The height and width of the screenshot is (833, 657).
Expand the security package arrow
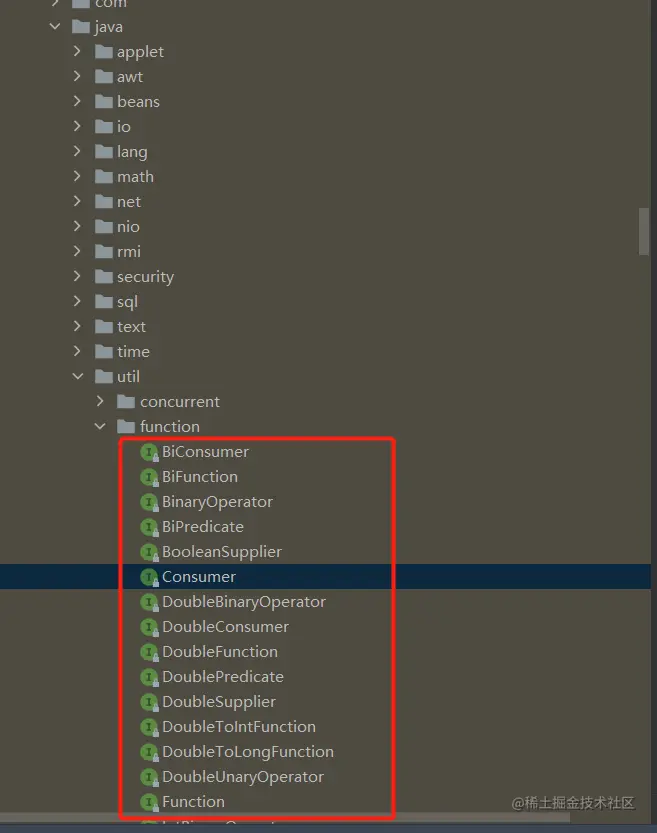[x=77, y=276]
